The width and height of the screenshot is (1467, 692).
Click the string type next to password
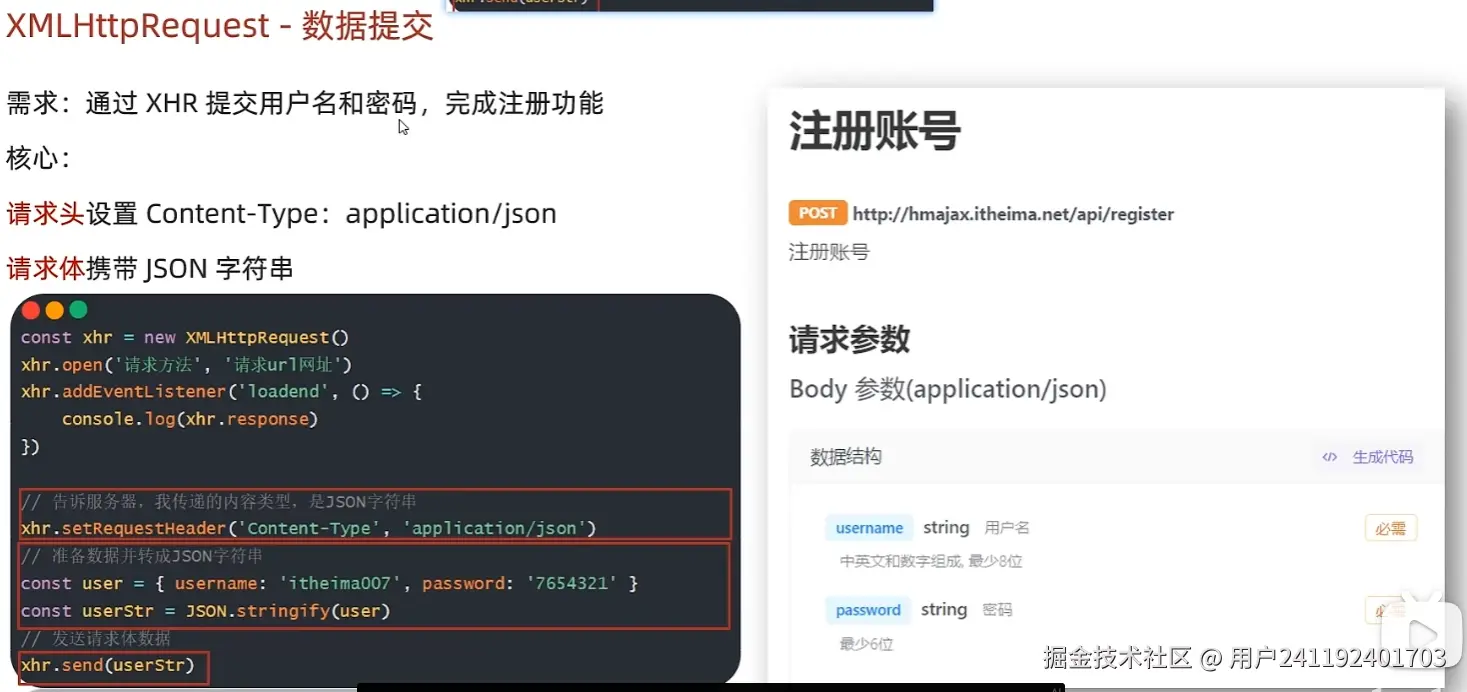click(944, 609)
